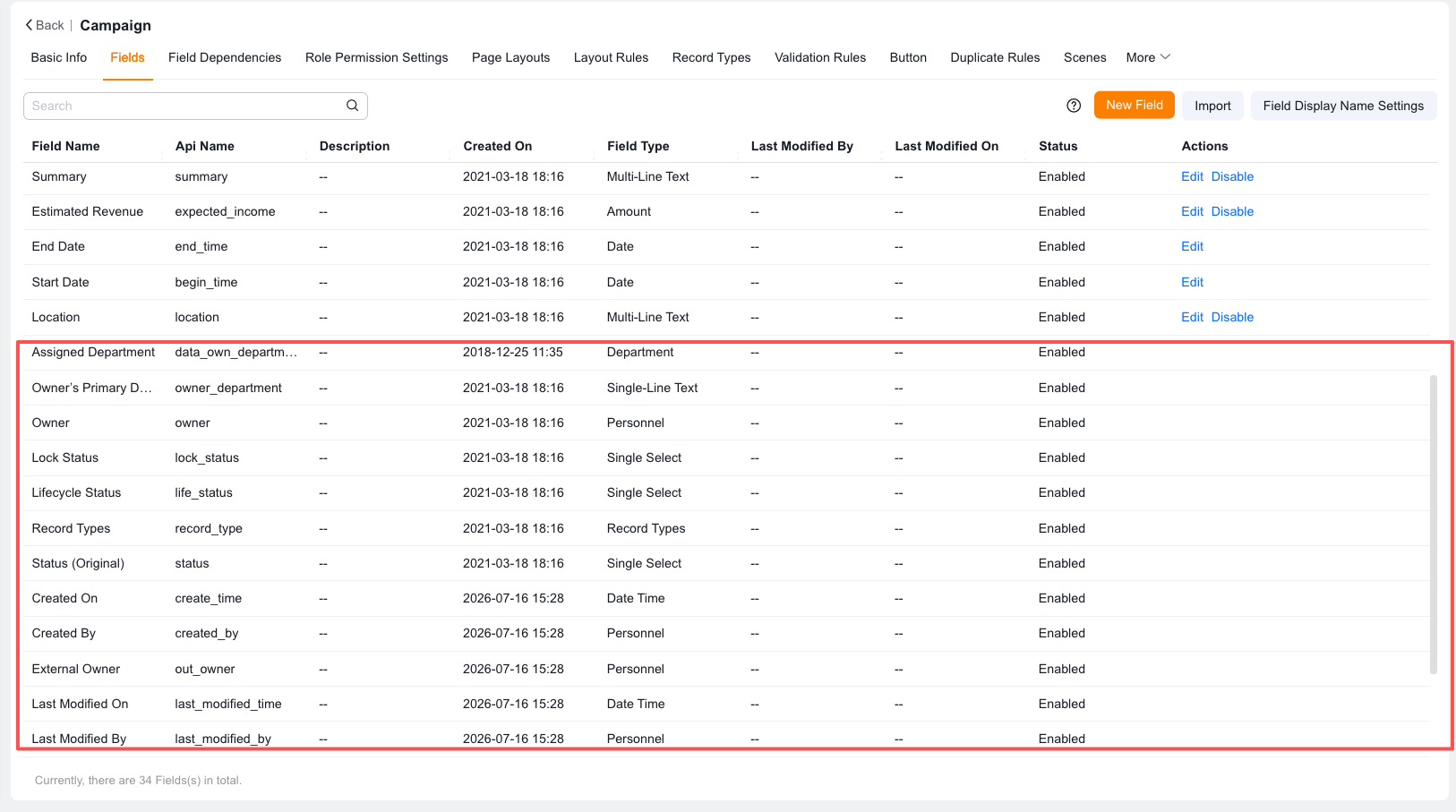
Task: Select the Fields tab
Action: pyautogui.click(x=128, y=57)
